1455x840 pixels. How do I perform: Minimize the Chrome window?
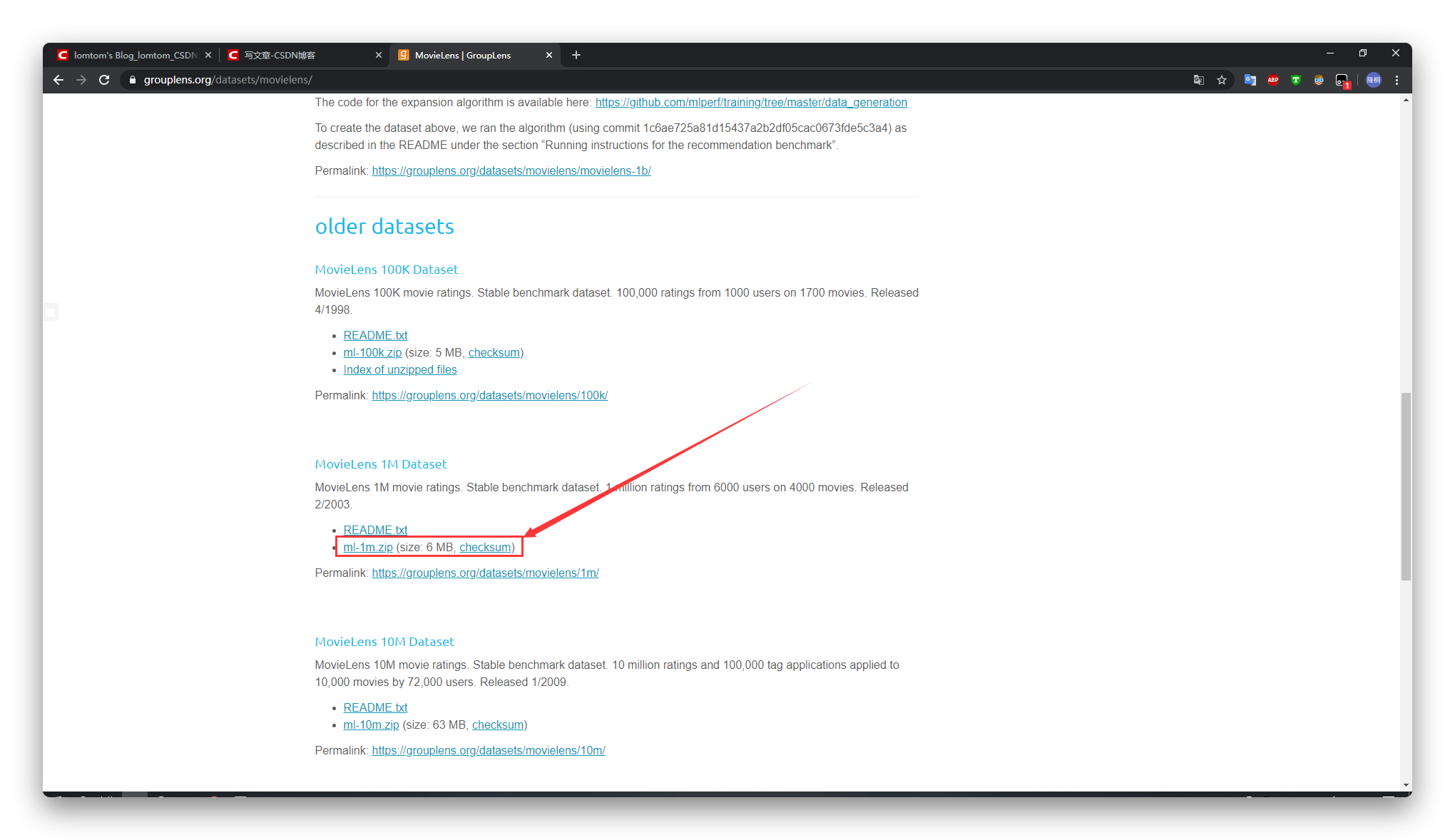click(1330, 53)
